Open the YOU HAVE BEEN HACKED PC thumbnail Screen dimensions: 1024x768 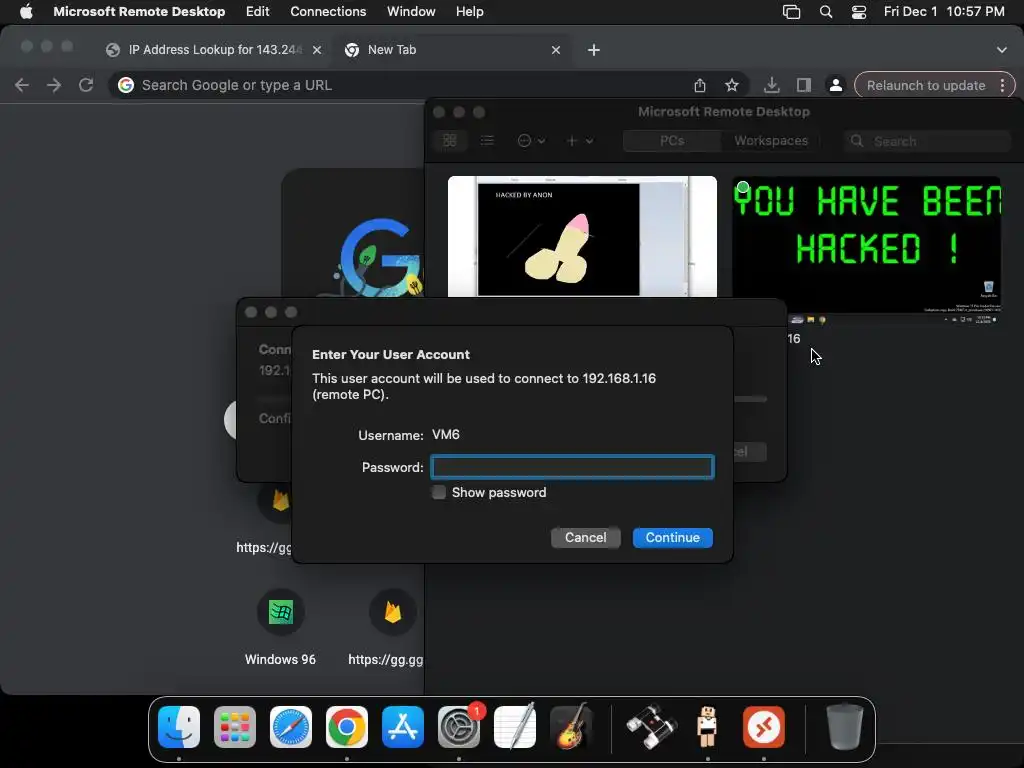tap(866, 251)
